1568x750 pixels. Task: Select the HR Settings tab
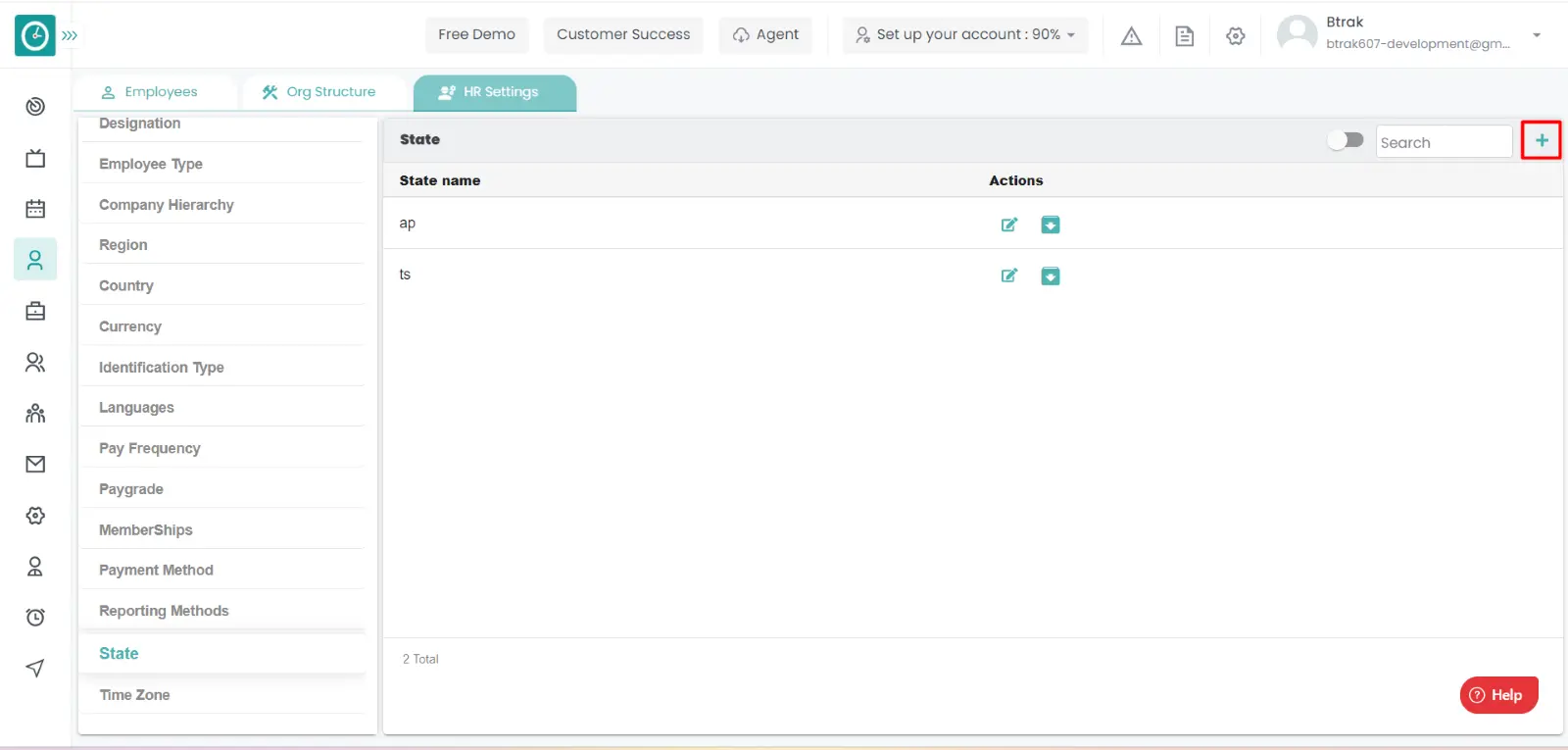pyautogui.click(x=495, y=92)
